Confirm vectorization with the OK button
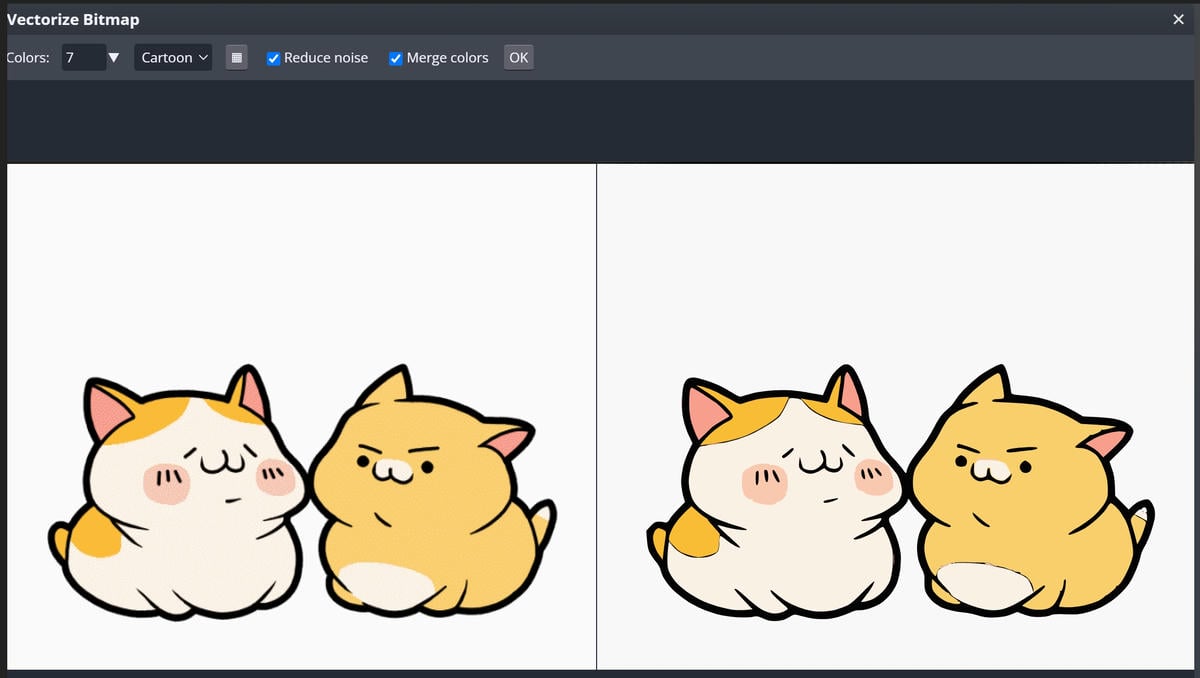The width and height of the screenshot is (1200, 678). 518,58
